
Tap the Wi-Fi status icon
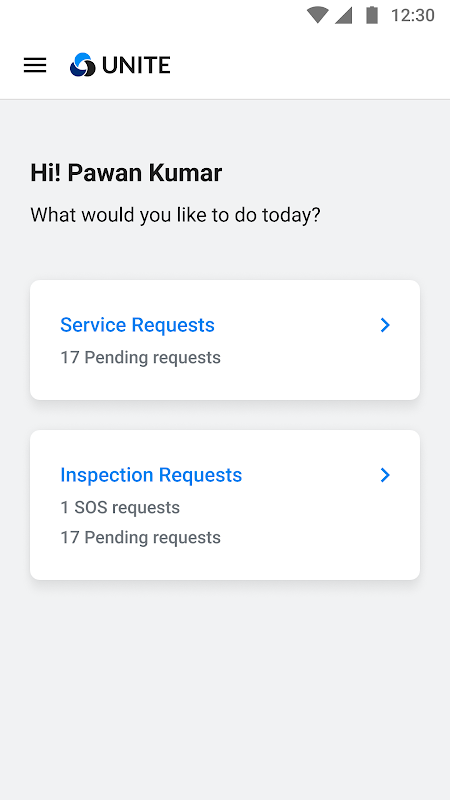click(x=317, y=15)
